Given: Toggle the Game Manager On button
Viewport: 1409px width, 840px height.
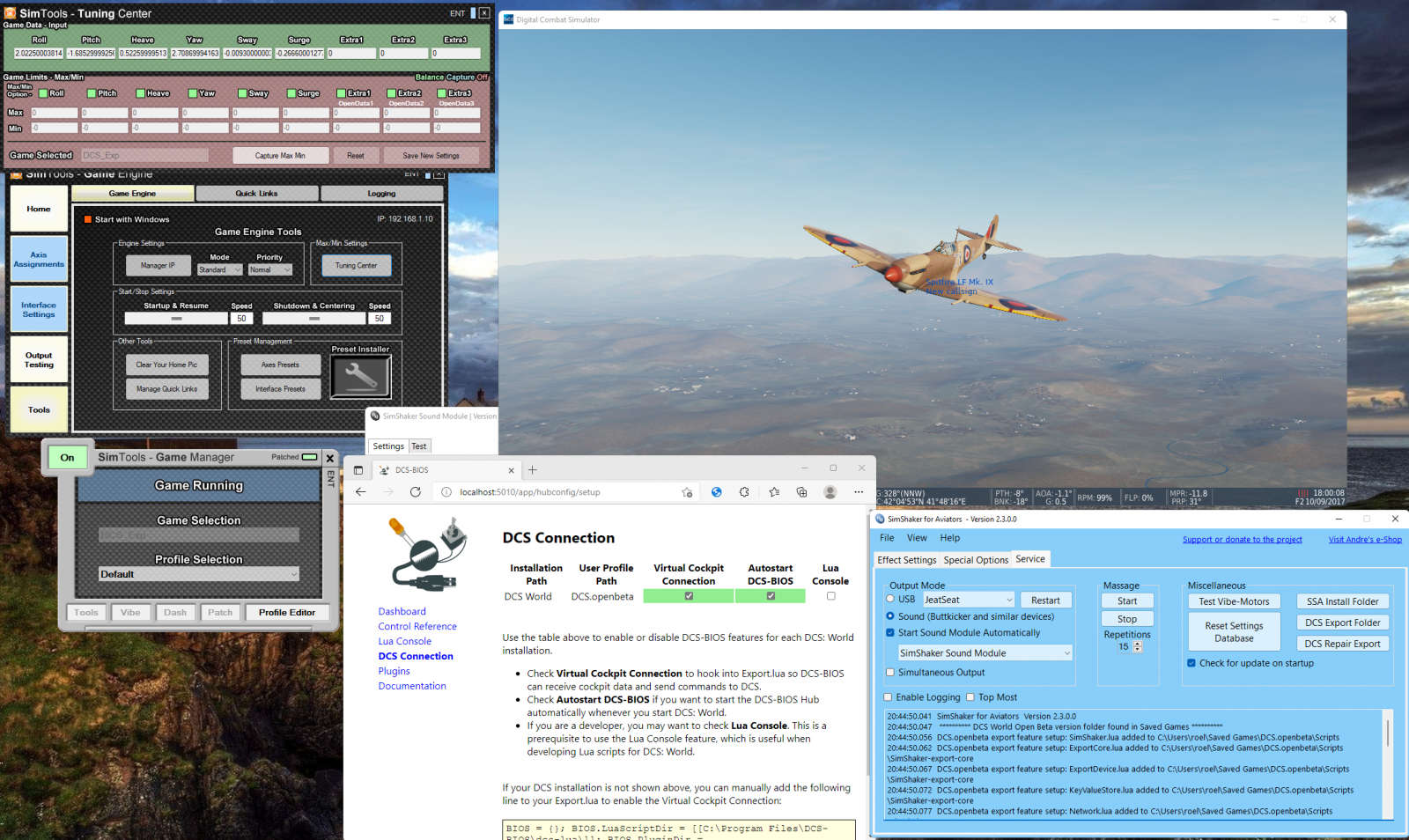Looking at the screenshot, I should (x=68, y=458).
